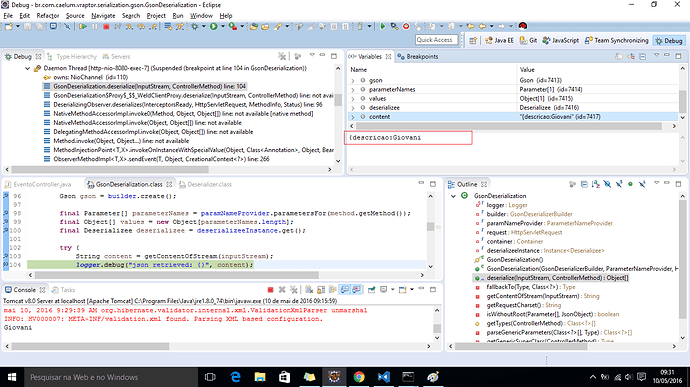
Task: Click the Console horizontal scrollbar thumb
Action: pyautogui.click(x=90, y=346)
